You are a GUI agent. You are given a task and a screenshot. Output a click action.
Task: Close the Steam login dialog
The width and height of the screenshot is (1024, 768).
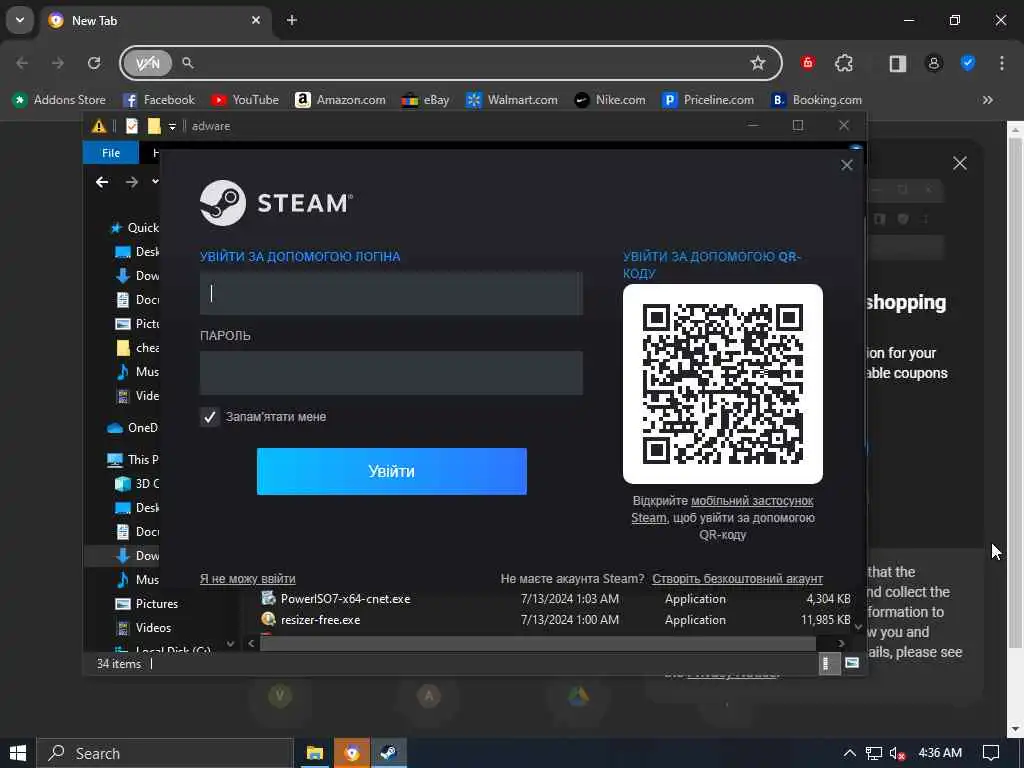point(846,165)
